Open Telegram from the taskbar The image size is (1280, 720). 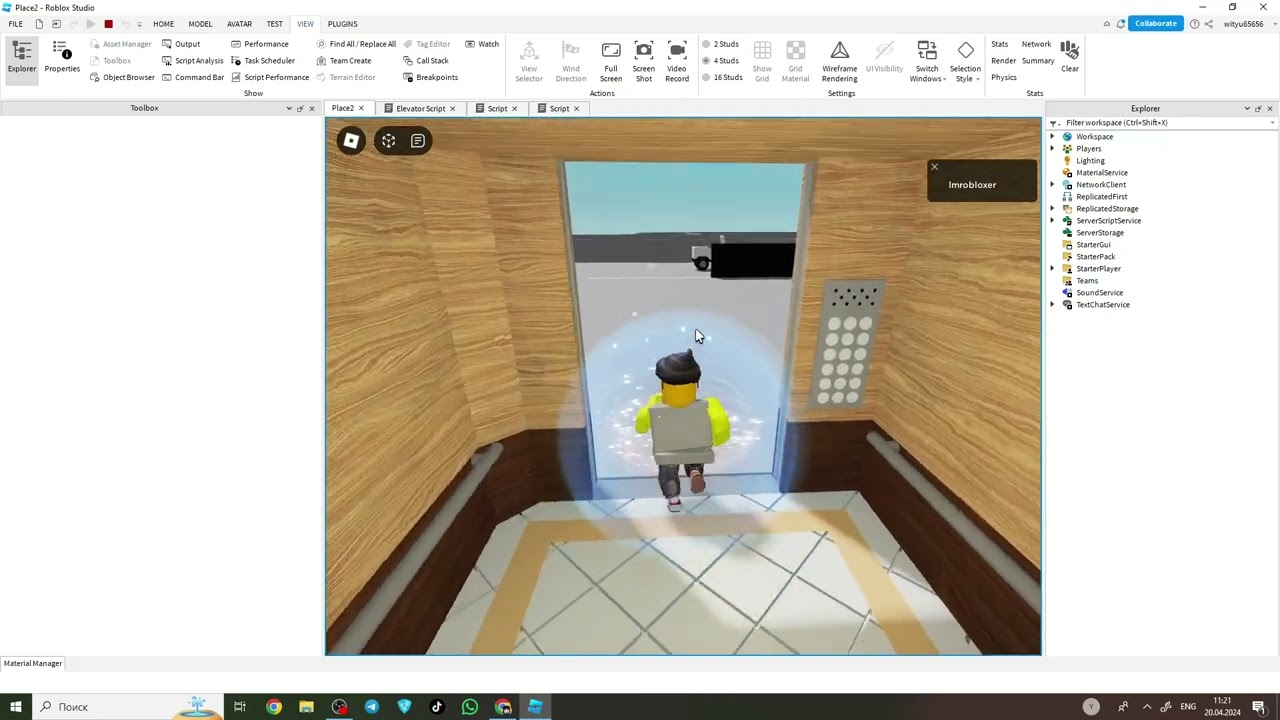pyautogui.click(x=371, y=707)
